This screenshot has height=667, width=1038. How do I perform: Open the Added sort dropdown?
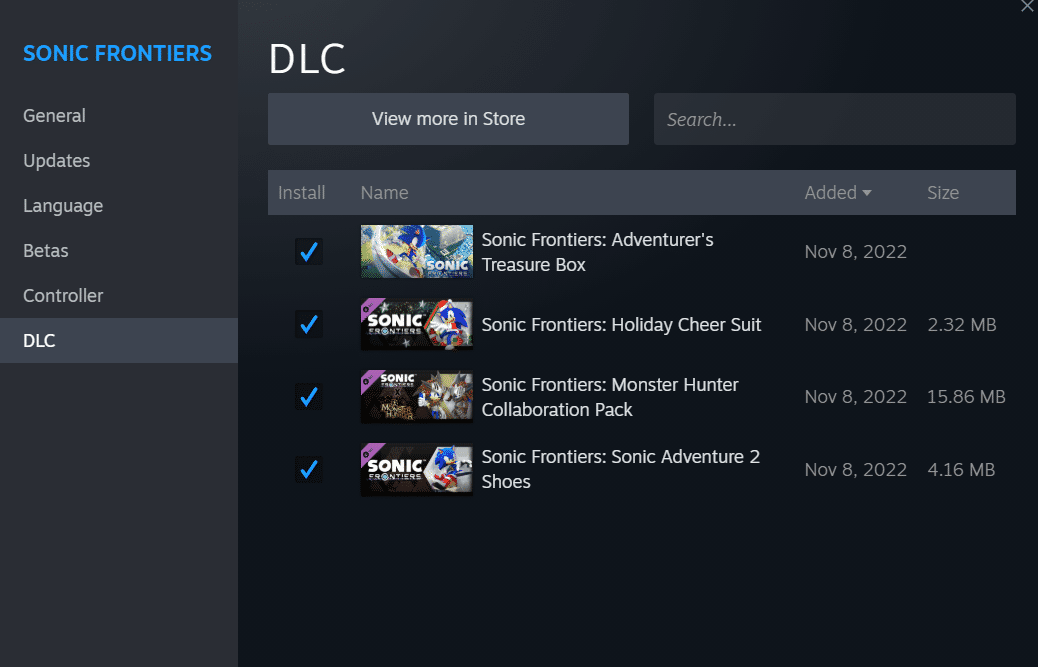point(838,192)
